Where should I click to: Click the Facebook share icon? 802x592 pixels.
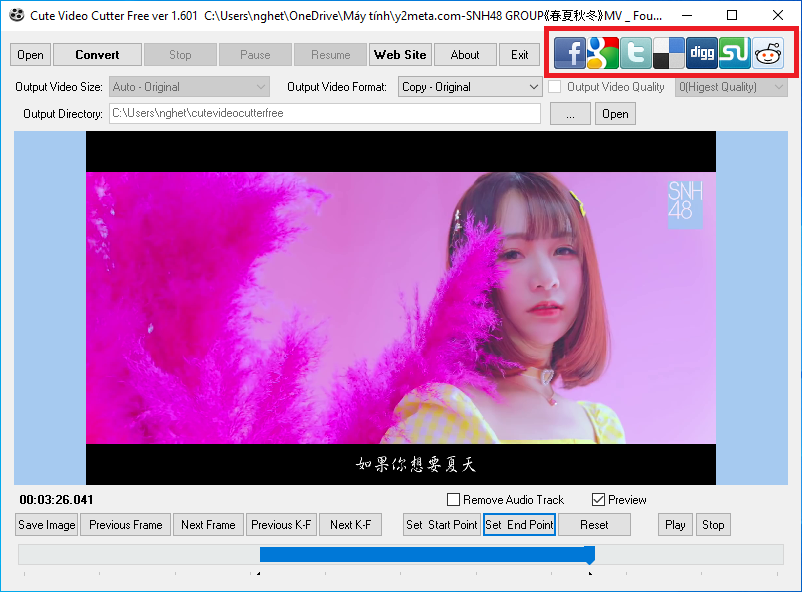pos(569,52)
